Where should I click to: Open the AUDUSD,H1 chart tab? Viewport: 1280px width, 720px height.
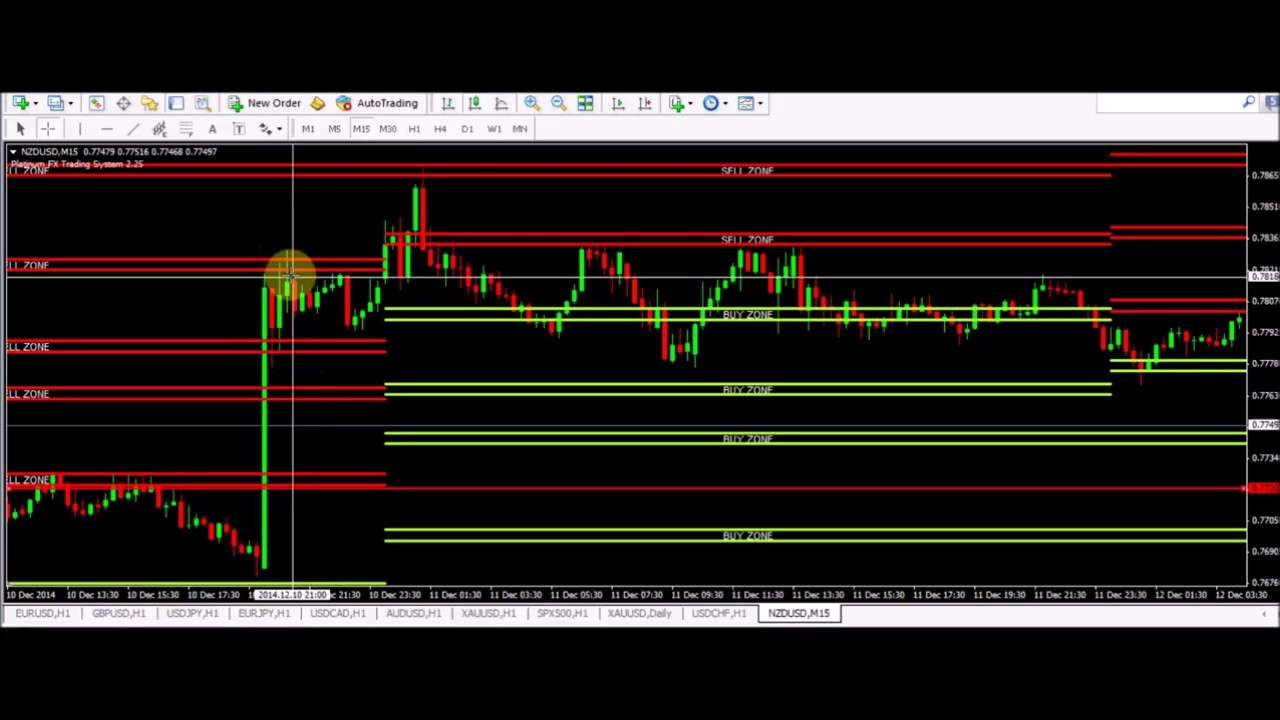pos(413,613)
